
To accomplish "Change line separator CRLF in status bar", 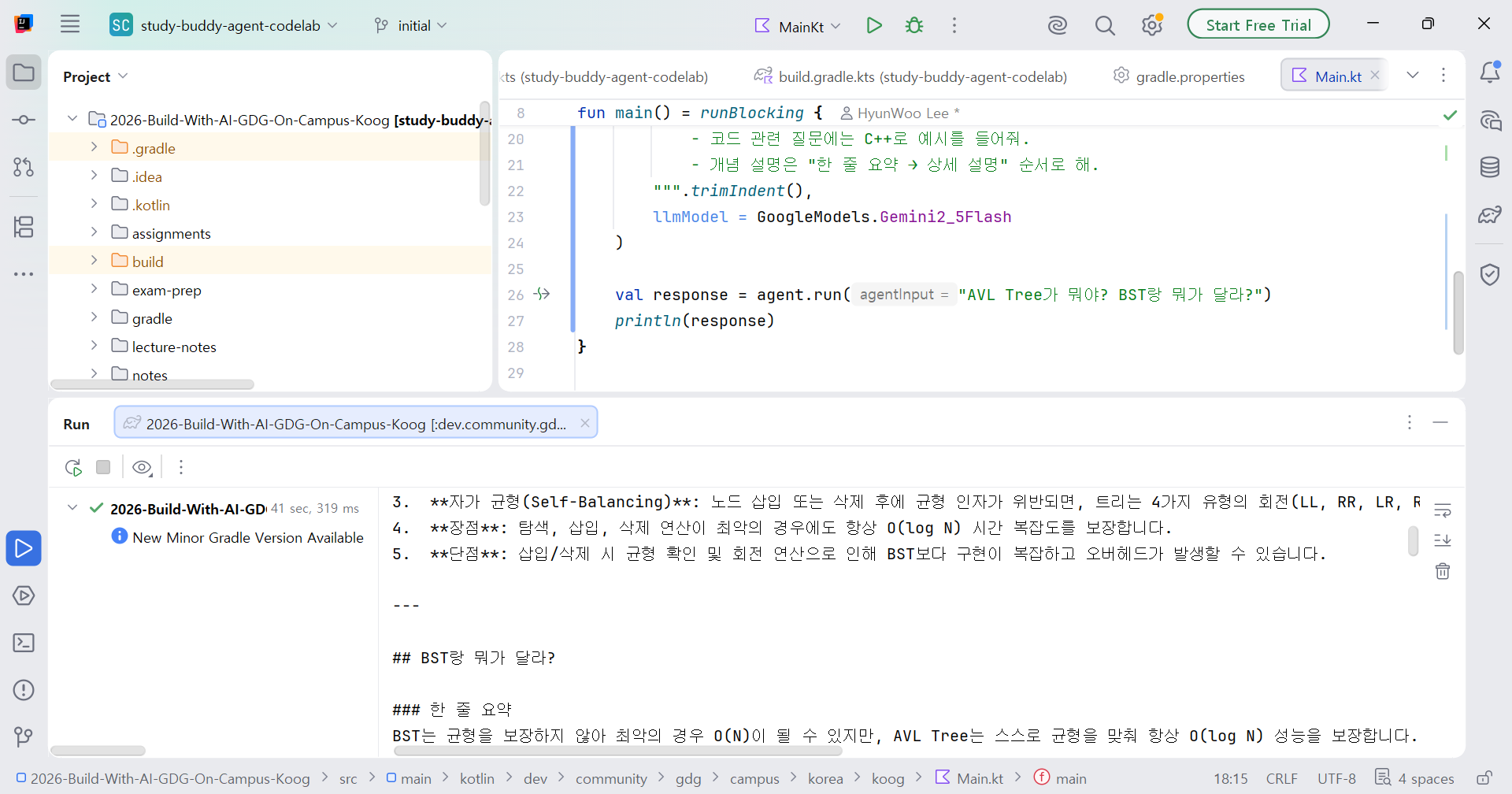I will (x=1281, y=778).
